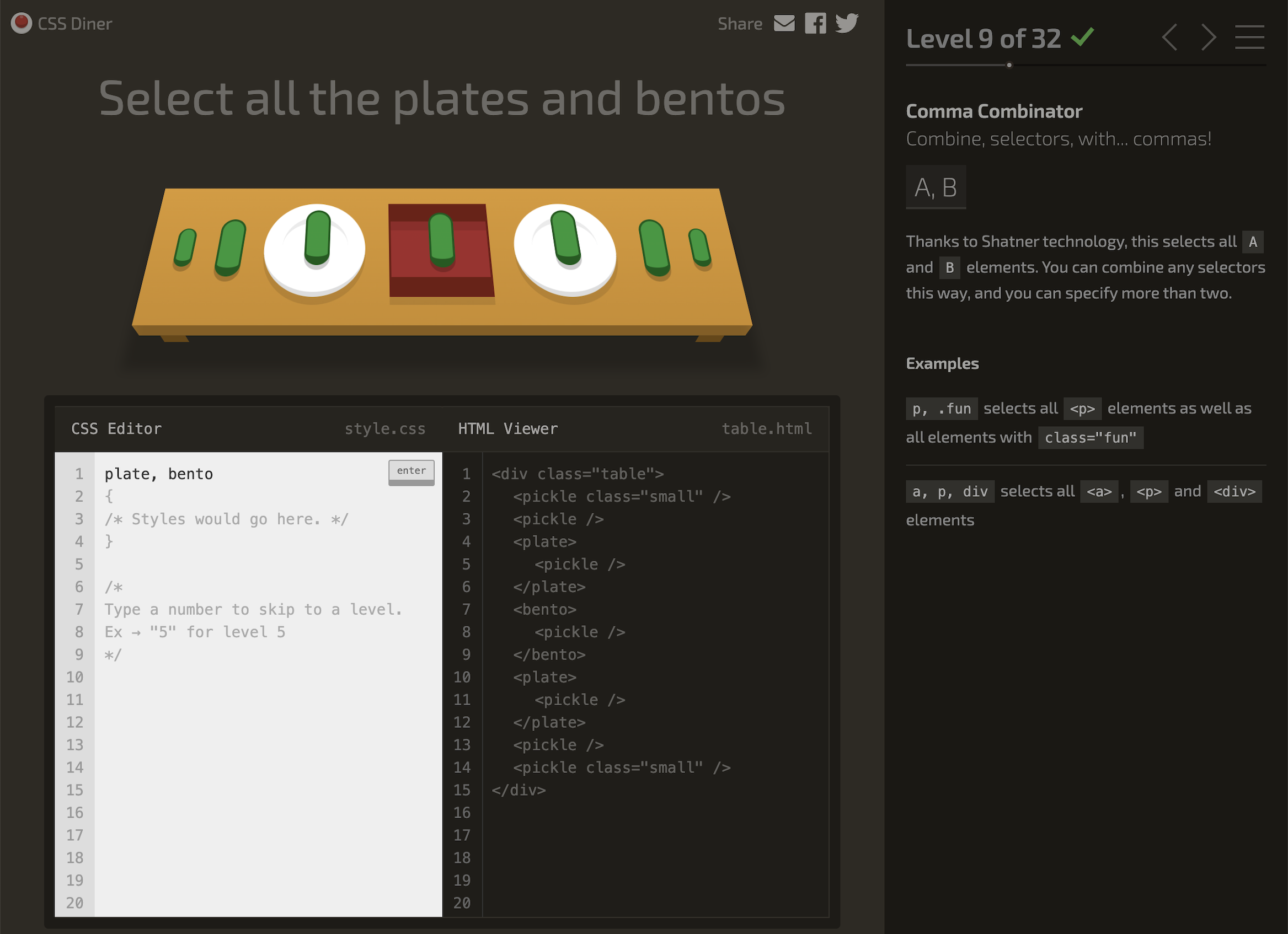Click the table.html file label

coord(767,428)
